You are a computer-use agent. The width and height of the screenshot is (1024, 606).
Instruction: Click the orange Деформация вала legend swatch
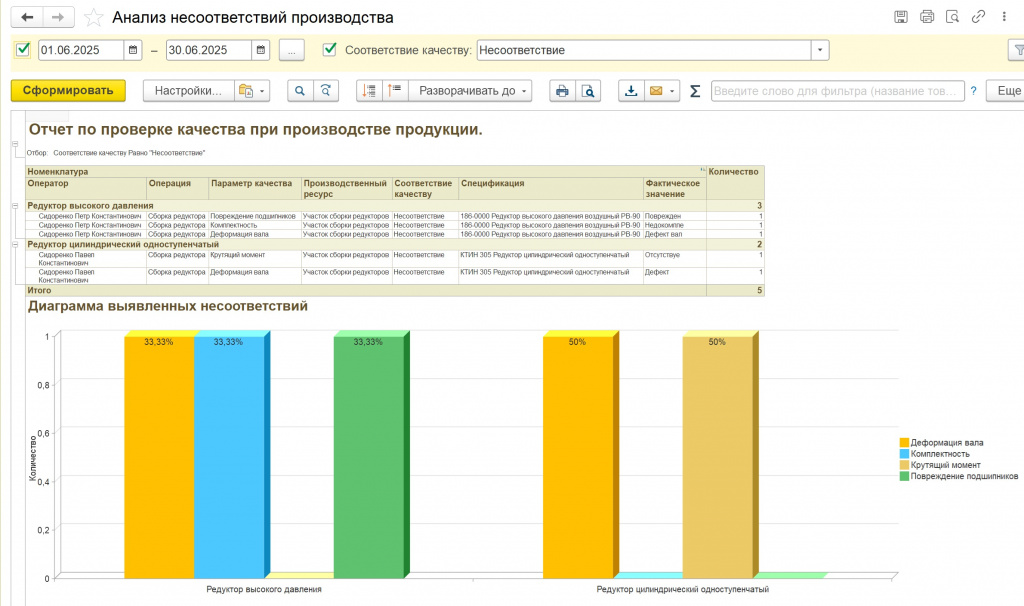(x=904, y=443)
